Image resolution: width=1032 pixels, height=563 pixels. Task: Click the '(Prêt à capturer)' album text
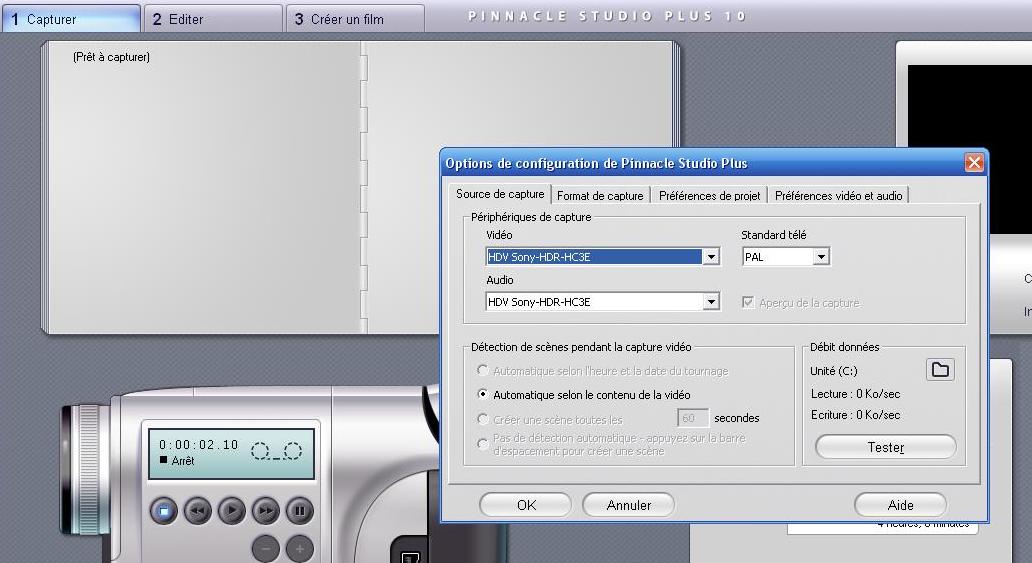(x=111, y=57)
